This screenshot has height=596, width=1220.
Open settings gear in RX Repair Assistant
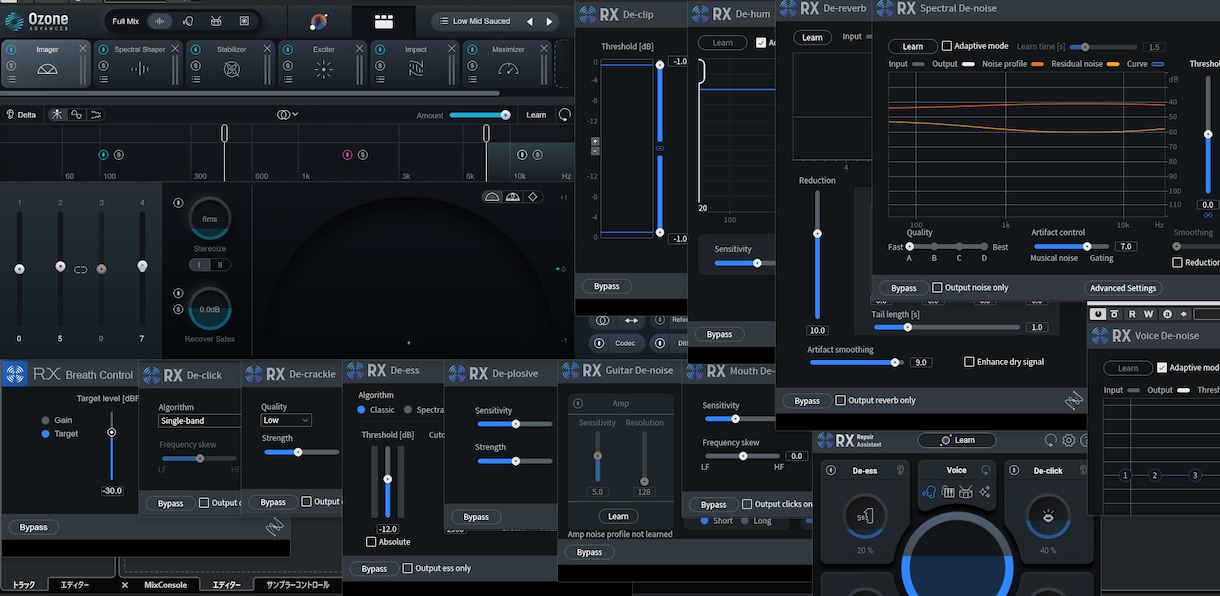[1069, 440]
